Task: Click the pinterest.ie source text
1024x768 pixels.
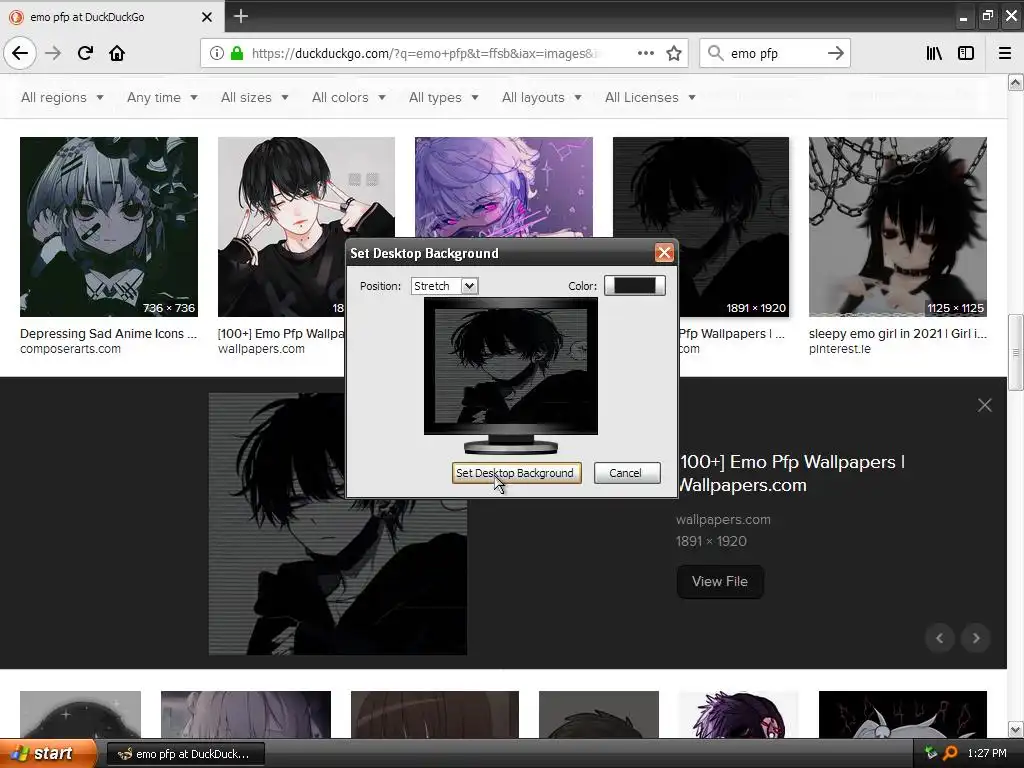Action: point(840,349)
